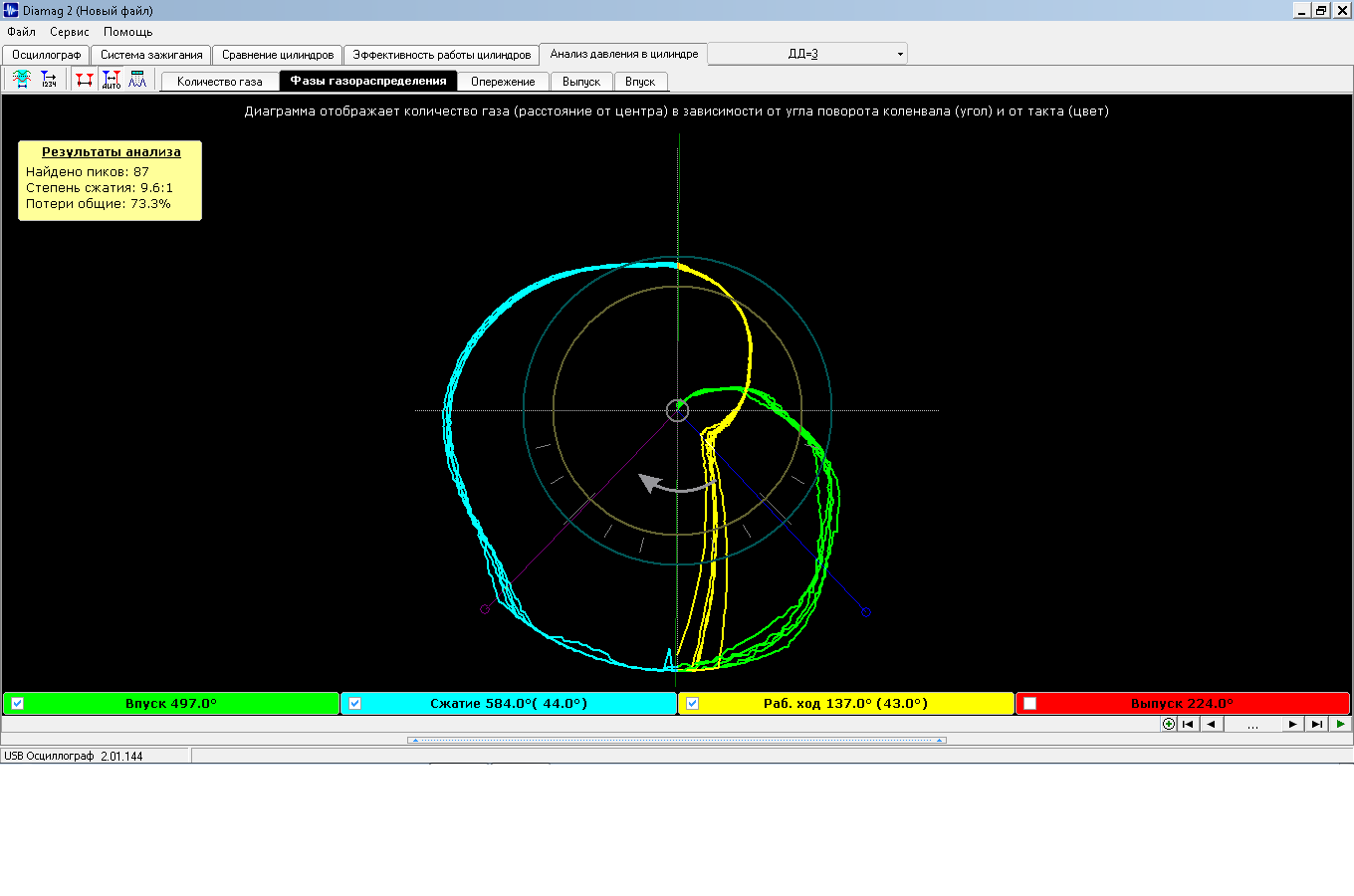The width and height of the screenshot is (1354, 896).
Task: Click the diagram description text at top
Action: 677,112
